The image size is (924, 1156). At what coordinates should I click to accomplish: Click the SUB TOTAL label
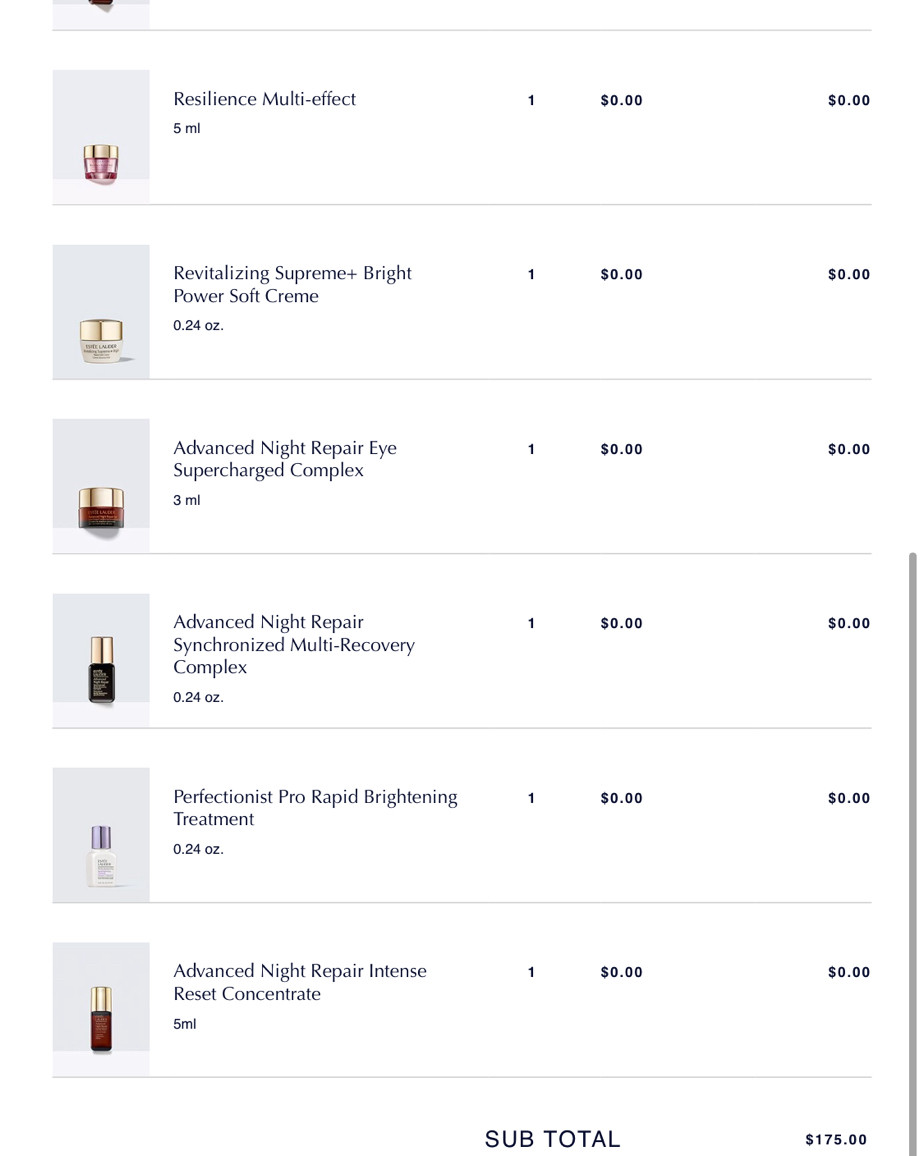click(x=552, y=1139)
